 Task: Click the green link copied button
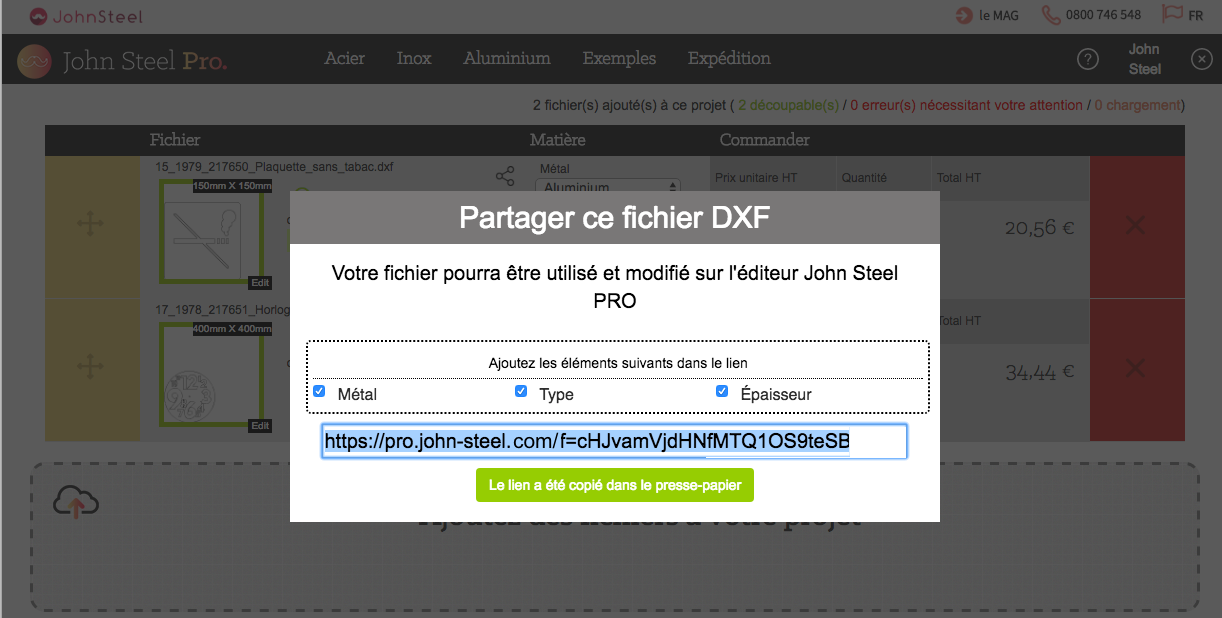(615, 485)
